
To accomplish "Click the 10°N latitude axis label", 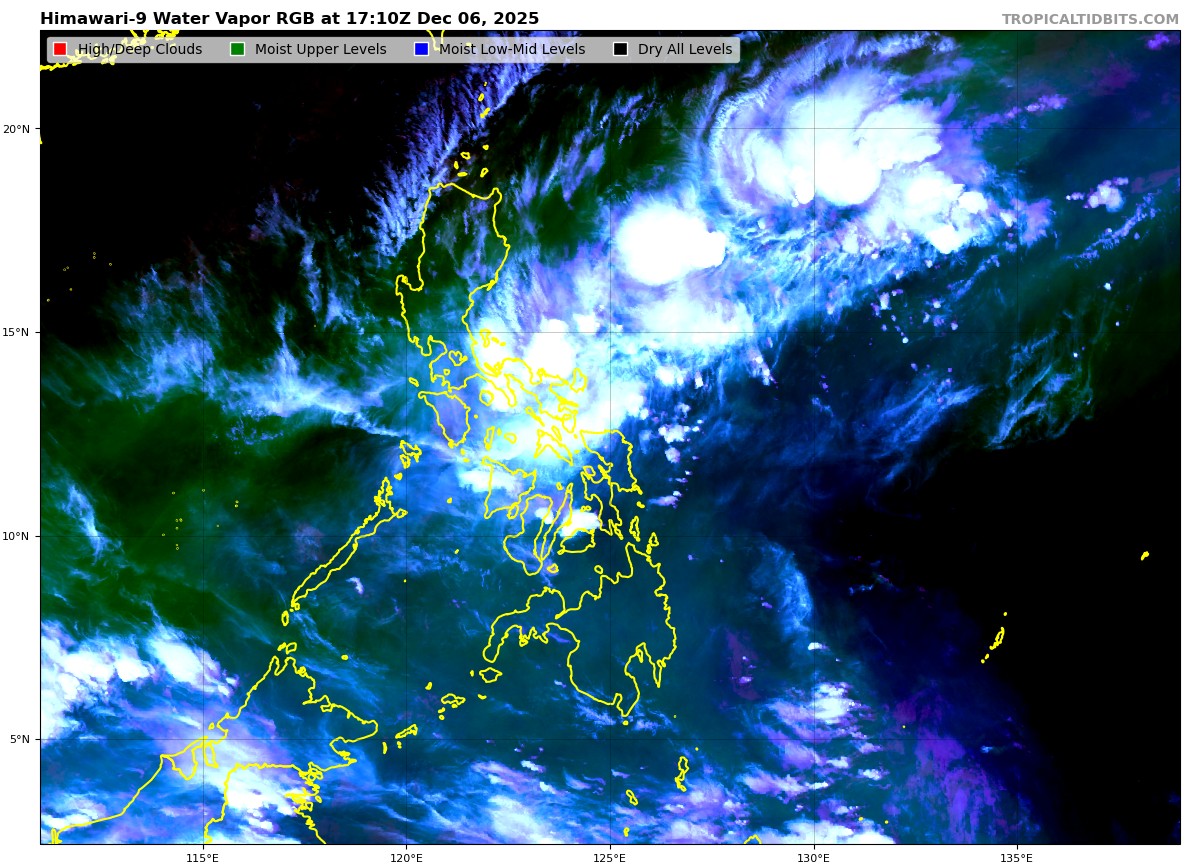I will coord(16,536).
